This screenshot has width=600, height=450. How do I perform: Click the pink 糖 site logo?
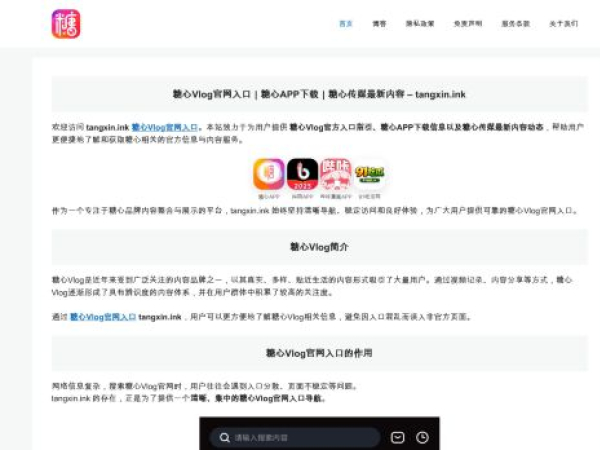pos(66,24)
